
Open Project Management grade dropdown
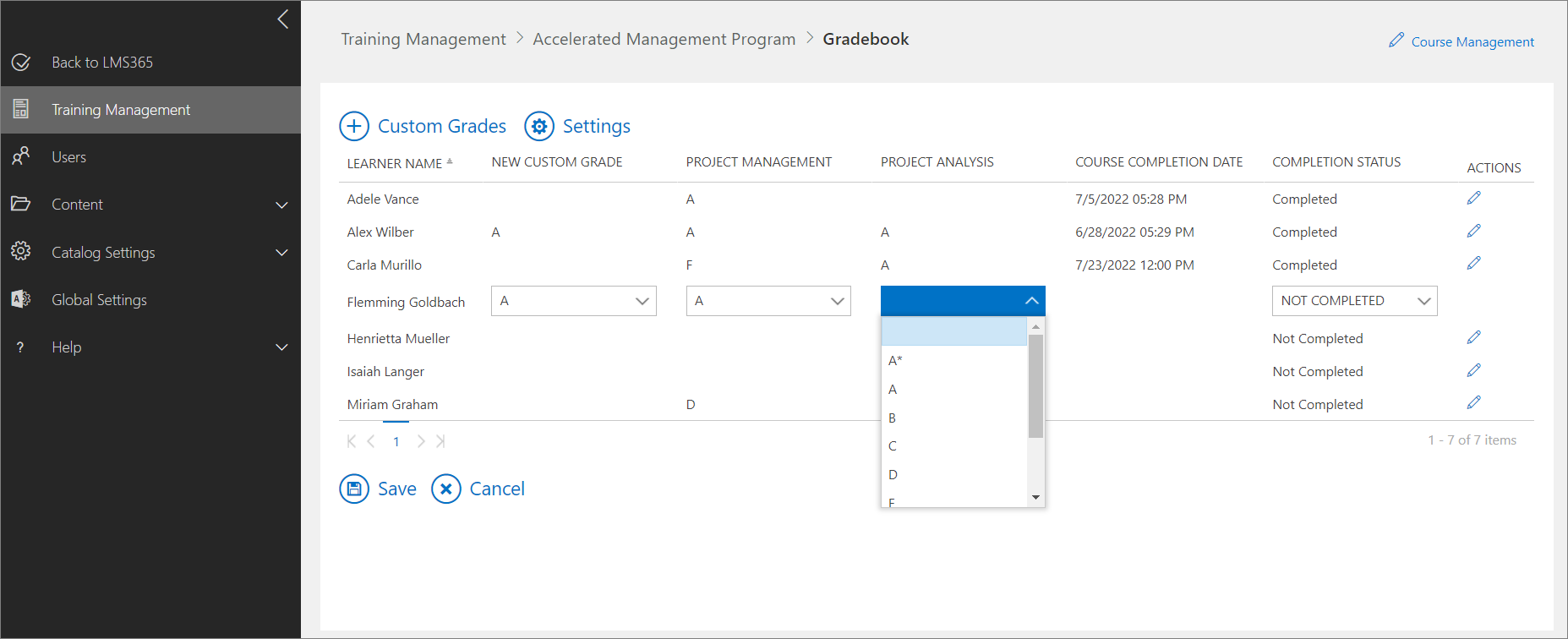point(768,301)
